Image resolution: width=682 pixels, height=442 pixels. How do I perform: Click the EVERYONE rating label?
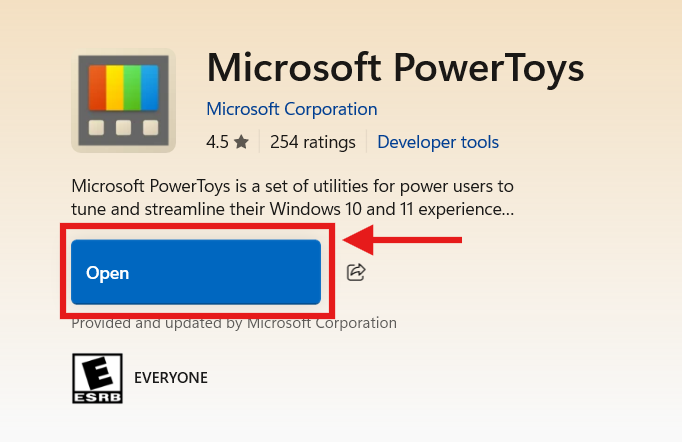click(171, 378)
